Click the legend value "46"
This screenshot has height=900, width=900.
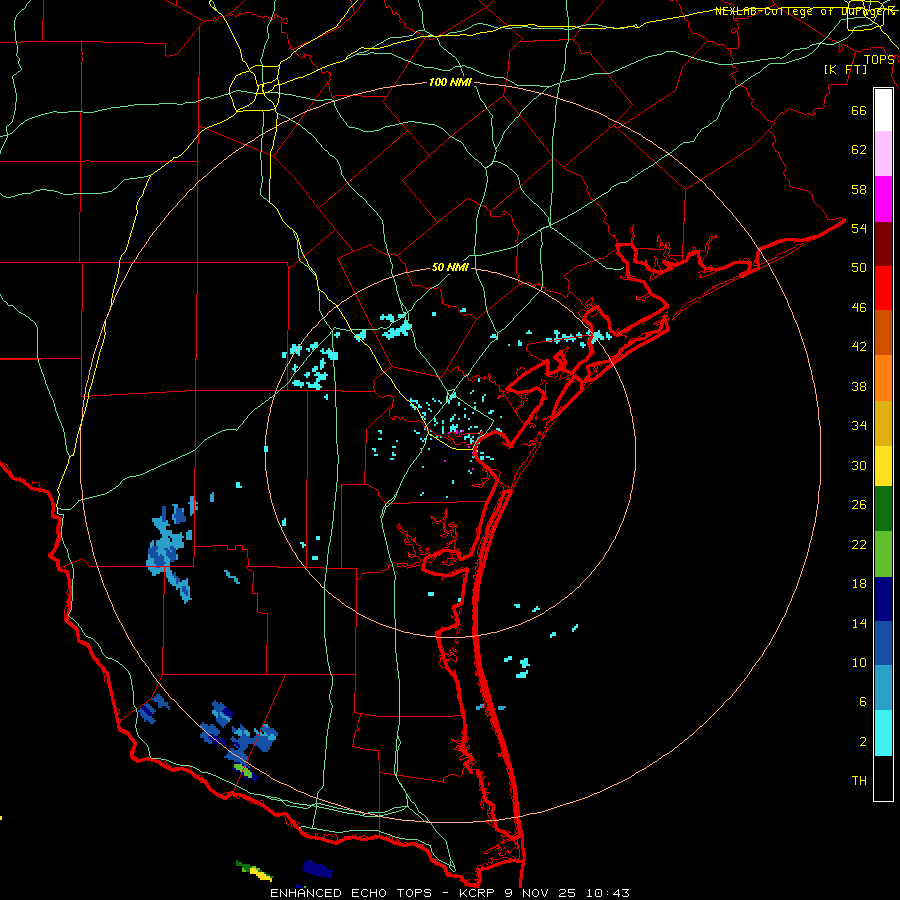(x=859, y=308)
